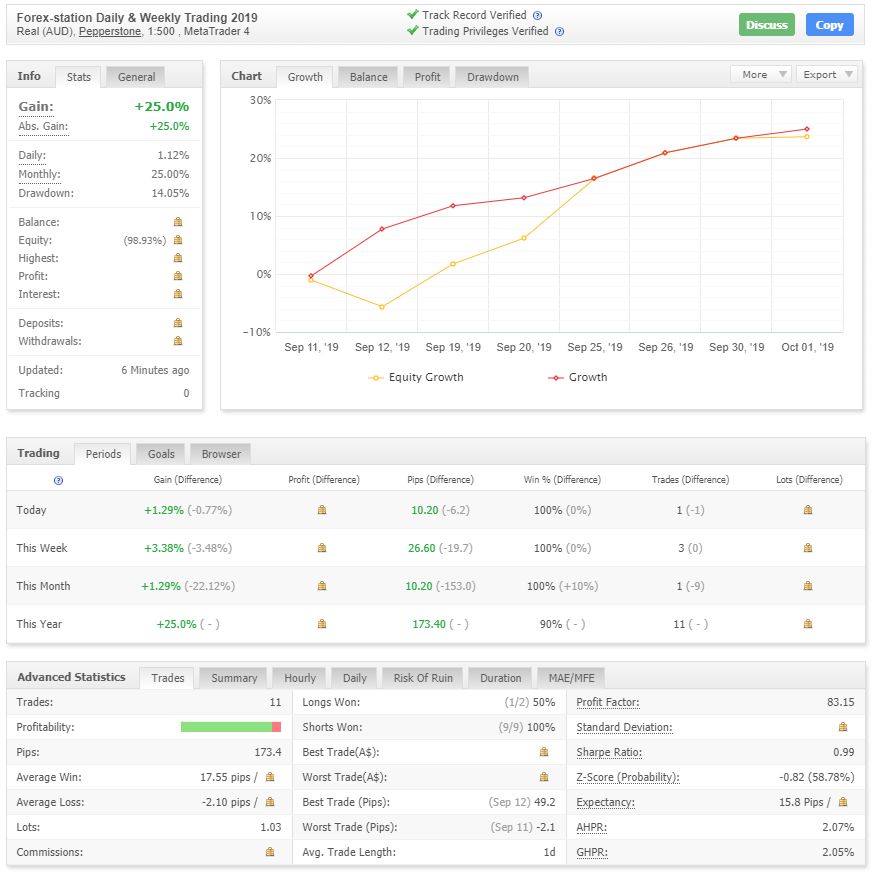The width and height of the screenshot is (872, 874).
Task: Click the Track Record Verified help icon
Action: pyautogui.click(x=537, y=16)
